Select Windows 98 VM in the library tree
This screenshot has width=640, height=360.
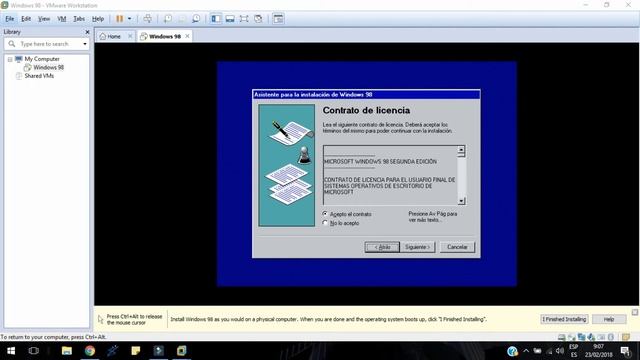48,67
